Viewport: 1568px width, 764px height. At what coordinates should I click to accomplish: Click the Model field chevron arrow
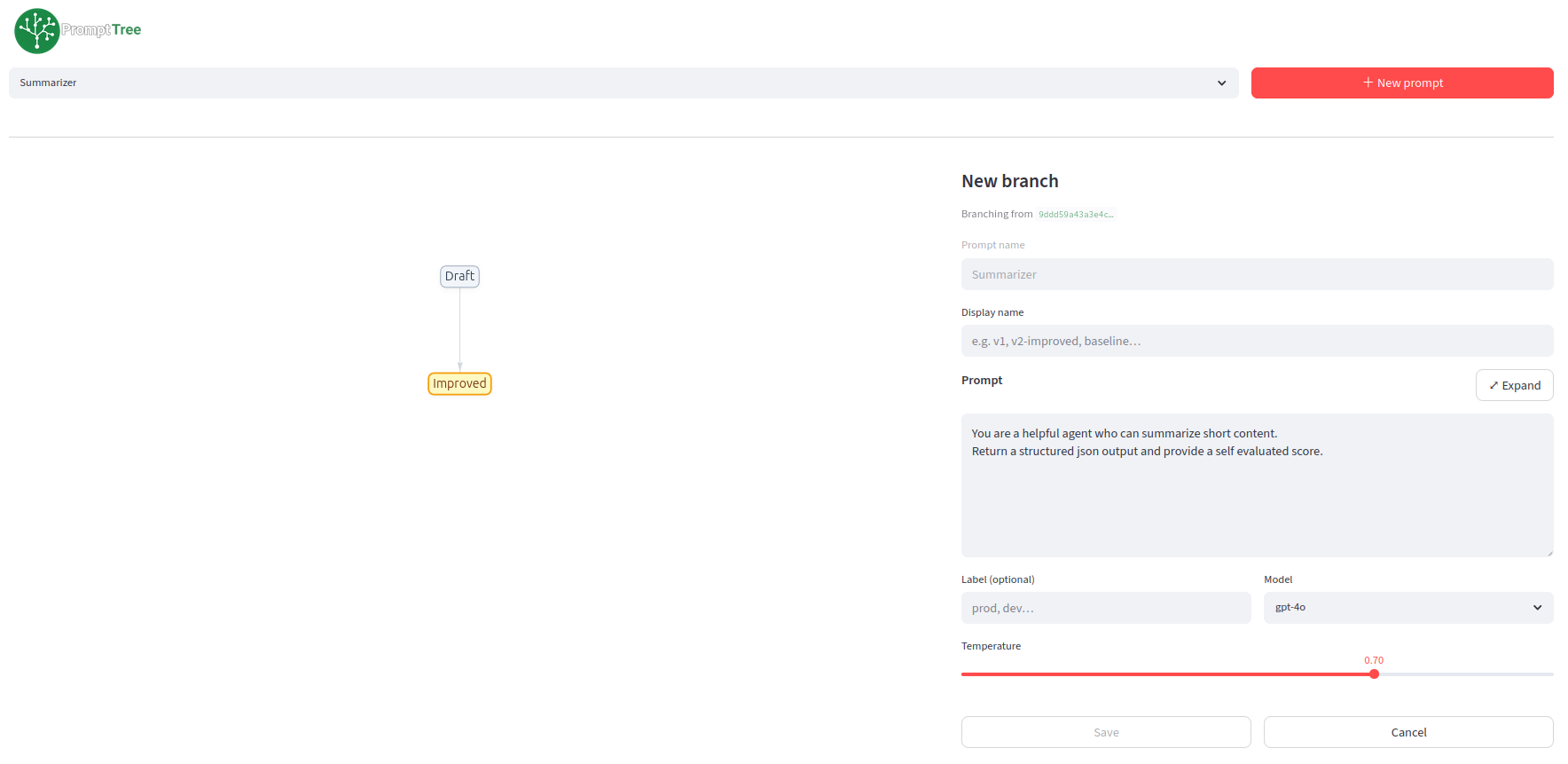point(1537,608)
